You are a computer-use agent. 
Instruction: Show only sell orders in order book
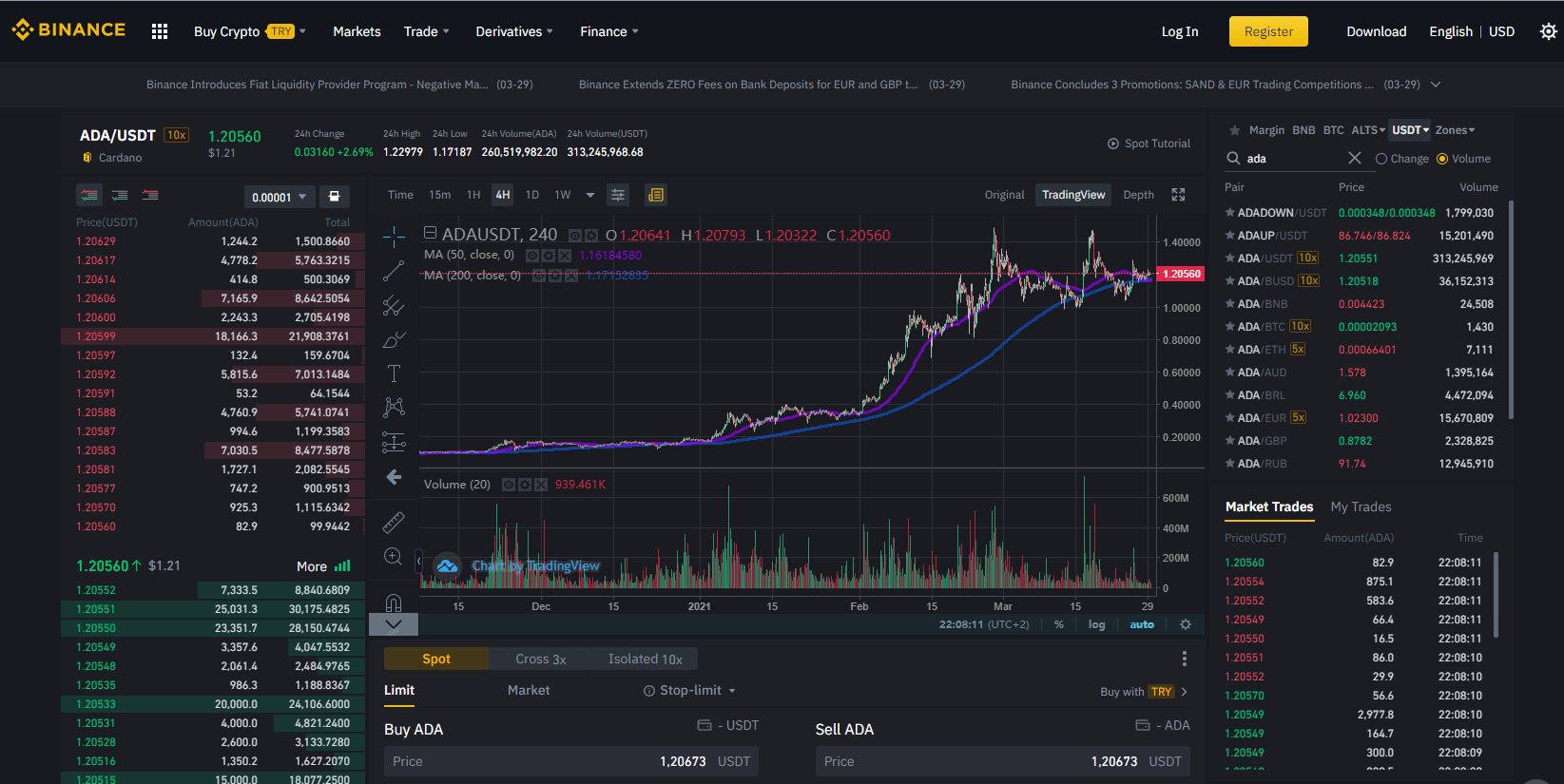(150, 195)
